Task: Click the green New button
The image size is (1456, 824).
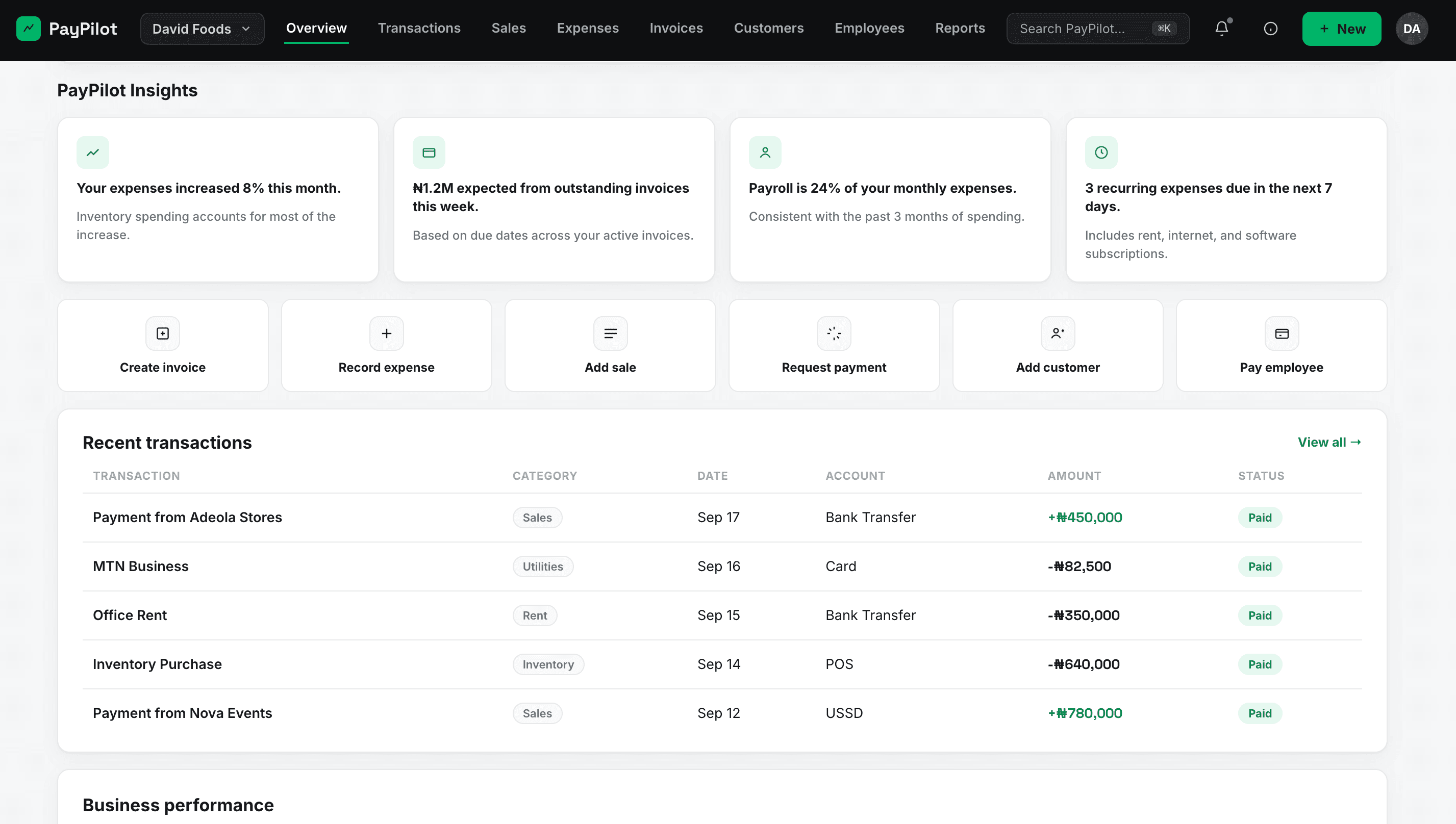Action: 1341,28
